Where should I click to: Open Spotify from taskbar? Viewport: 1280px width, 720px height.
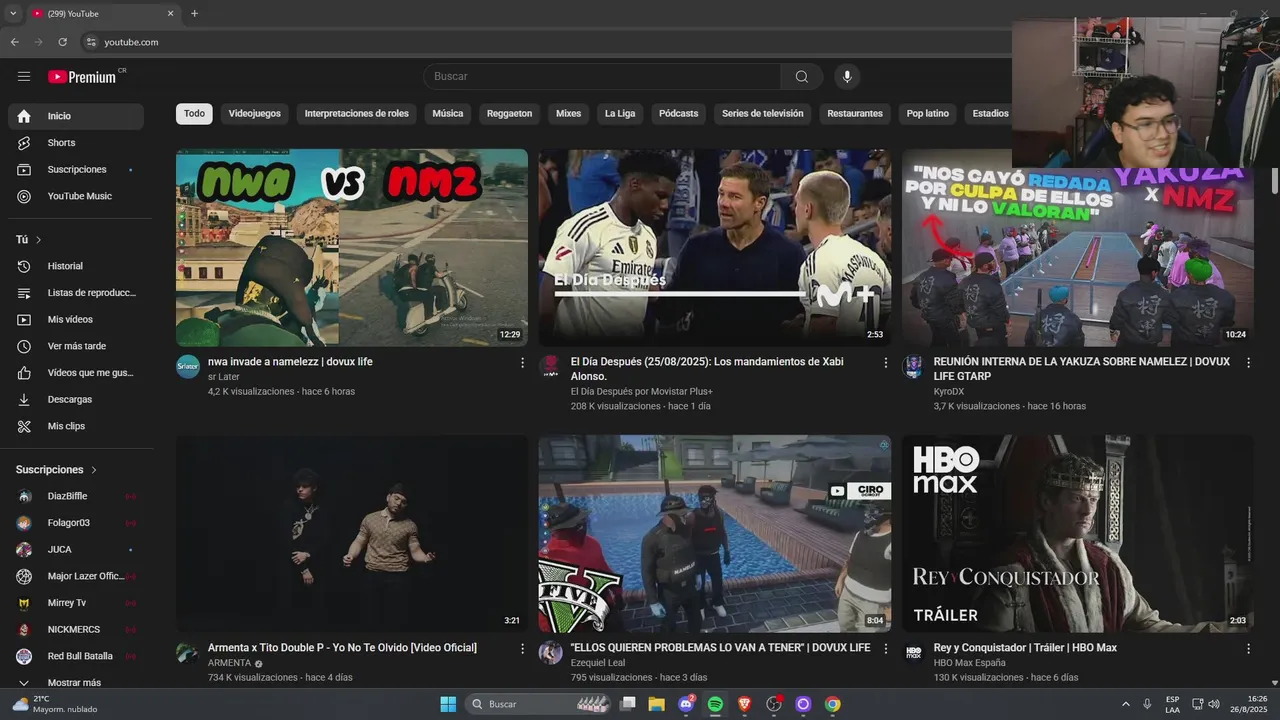point(715,704)
